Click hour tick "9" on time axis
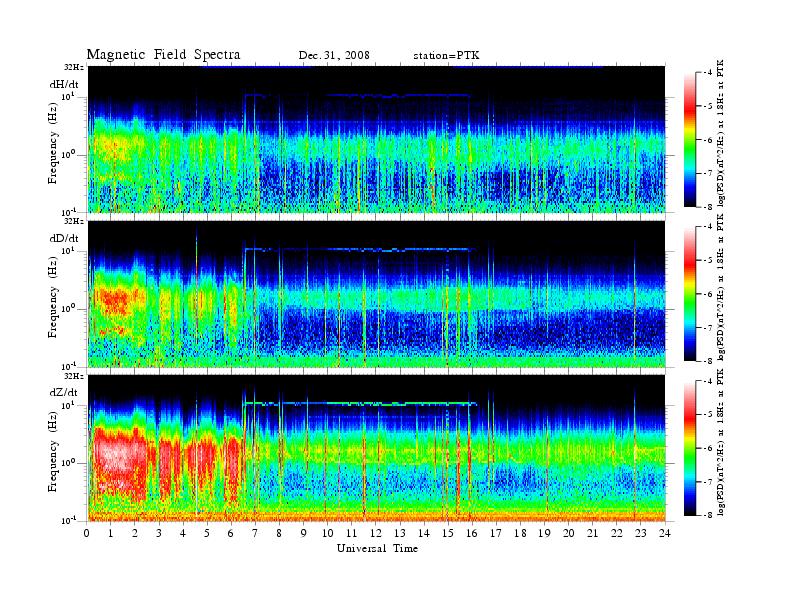 tap(304, 534)
